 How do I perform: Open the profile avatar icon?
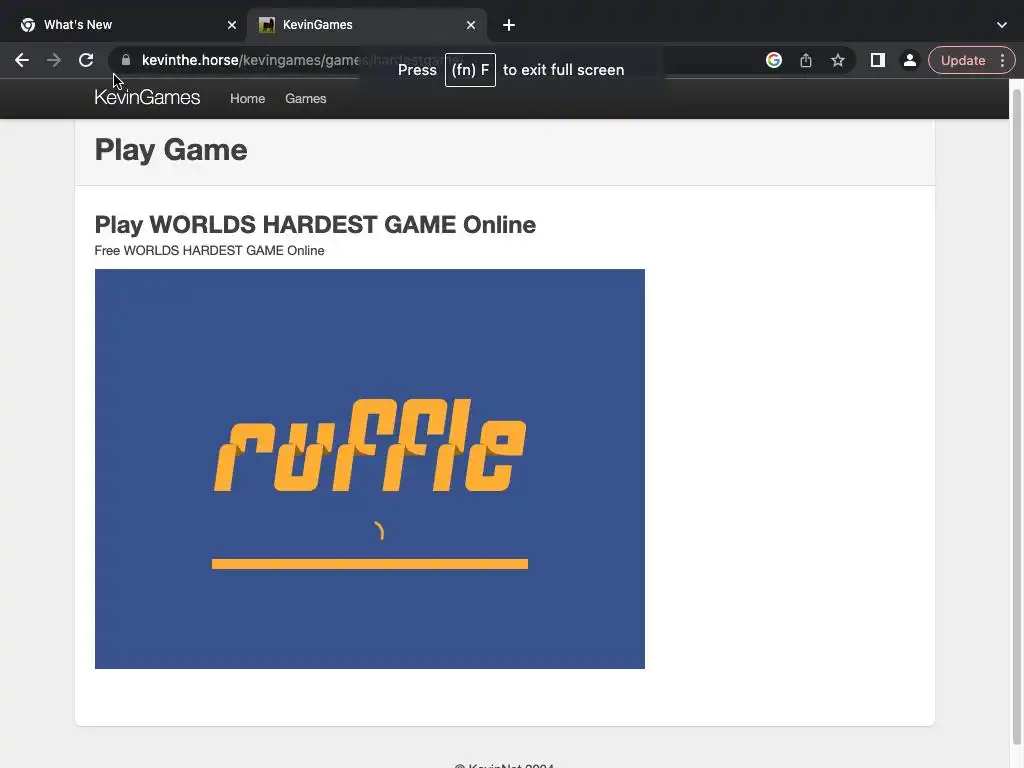click(x=909, y=60)
